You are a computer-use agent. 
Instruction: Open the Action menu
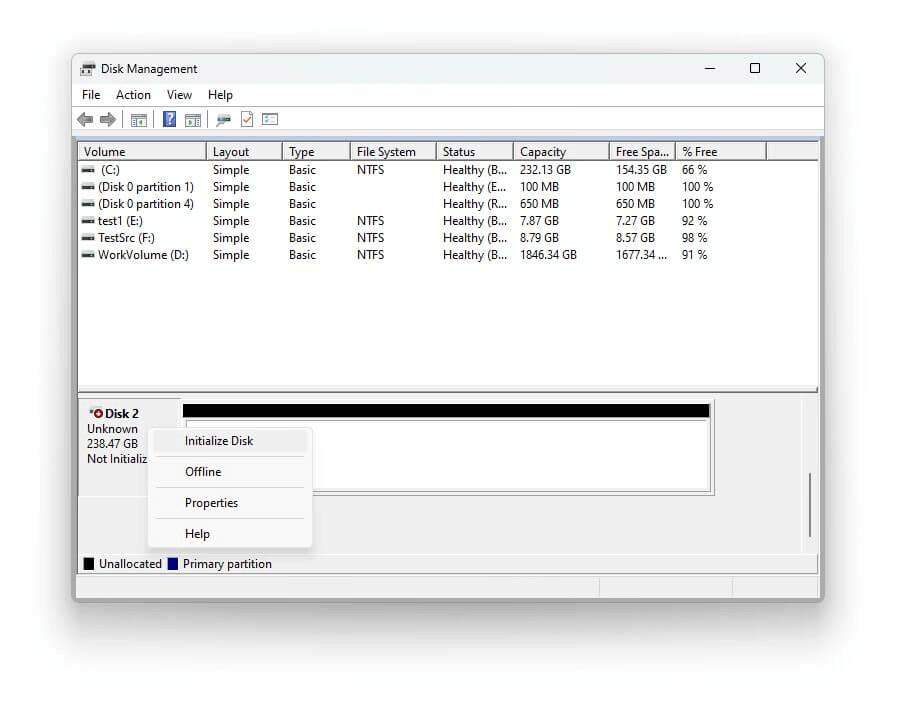click(133, 95)
